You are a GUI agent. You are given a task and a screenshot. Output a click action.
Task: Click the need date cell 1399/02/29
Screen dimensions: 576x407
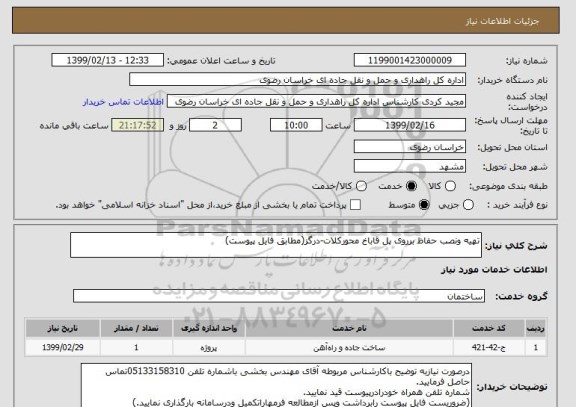[63, 347]
